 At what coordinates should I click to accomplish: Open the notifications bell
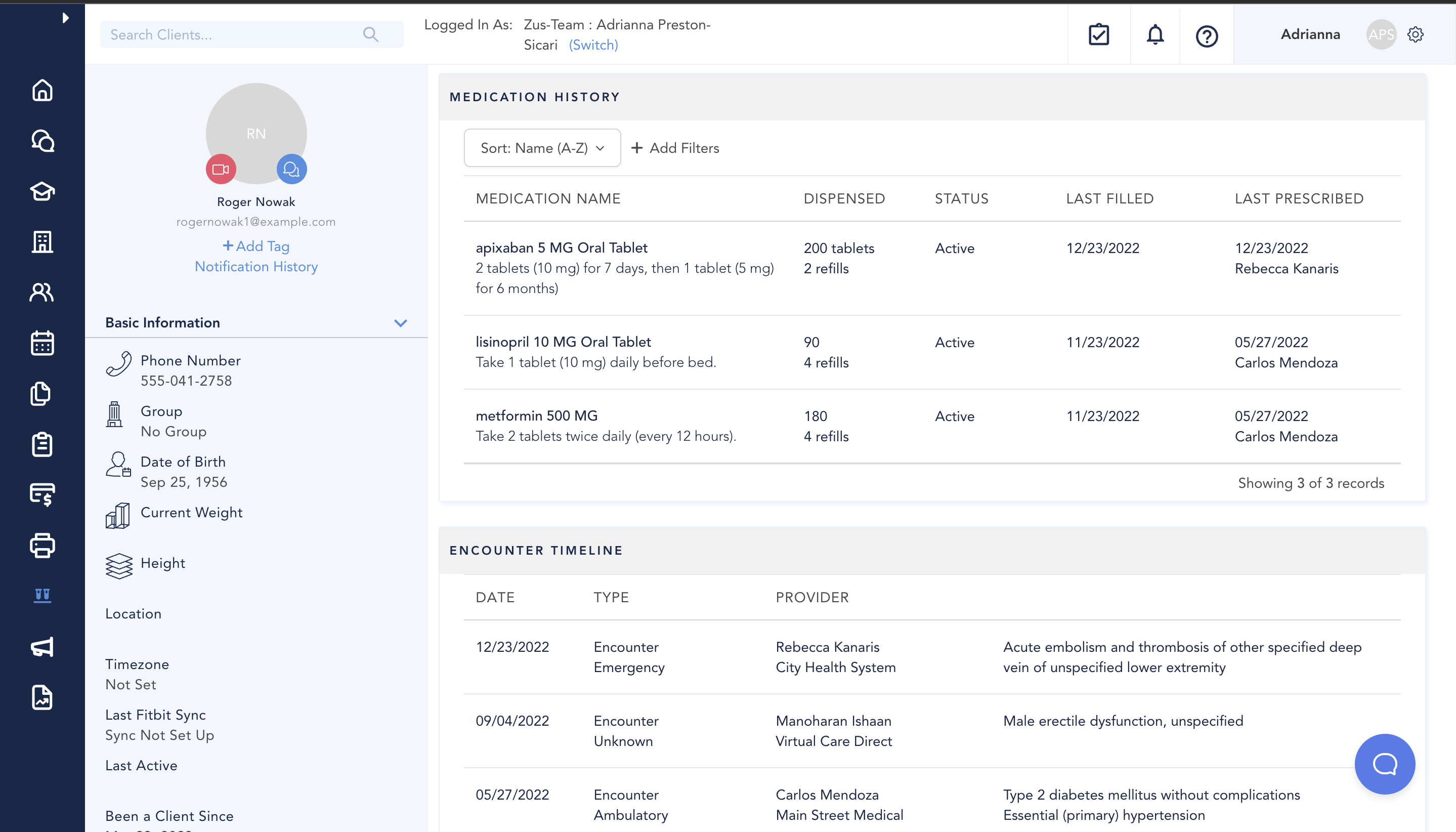point(1155,35)
